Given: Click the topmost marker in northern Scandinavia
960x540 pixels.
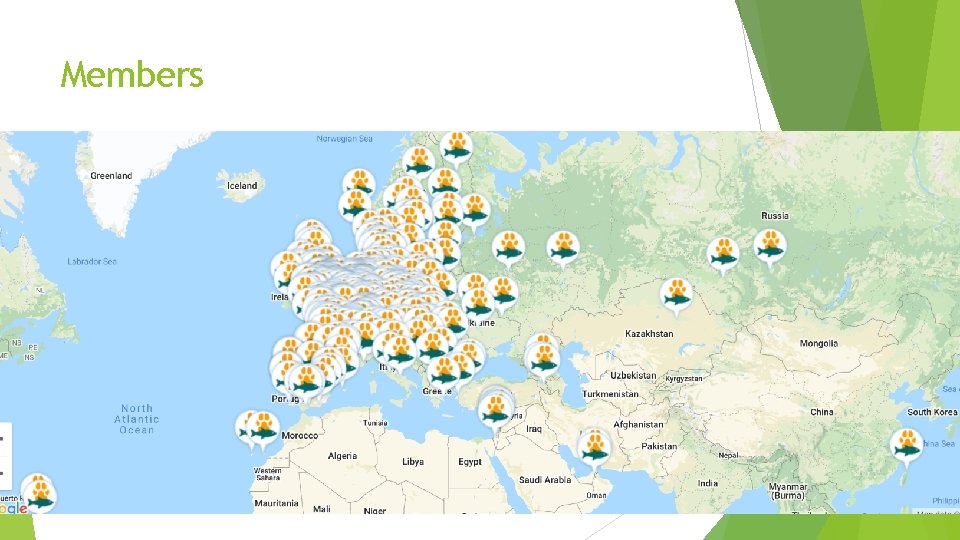Looking at the screenshot, I should [x=456, y=148].
